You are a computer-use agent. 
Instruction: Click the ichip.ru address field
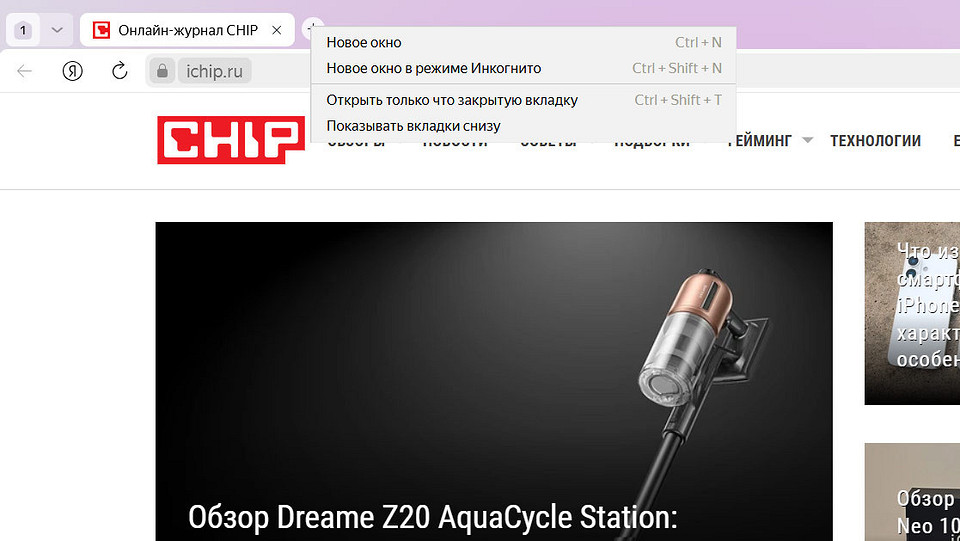pos(214,71)
